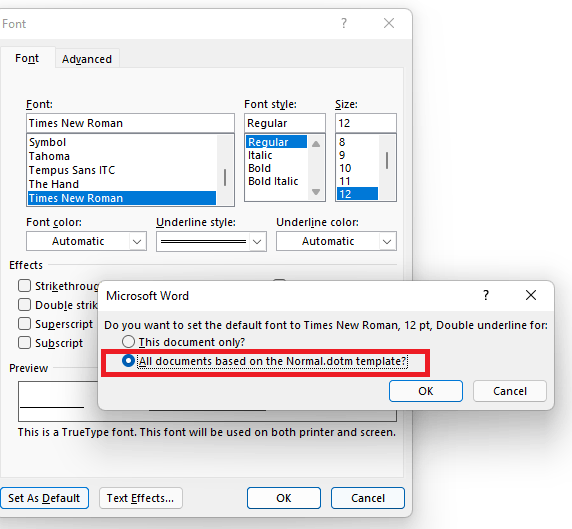Click the Font style list up arrow
Viewport: 572px width, 529px height.
316,144
